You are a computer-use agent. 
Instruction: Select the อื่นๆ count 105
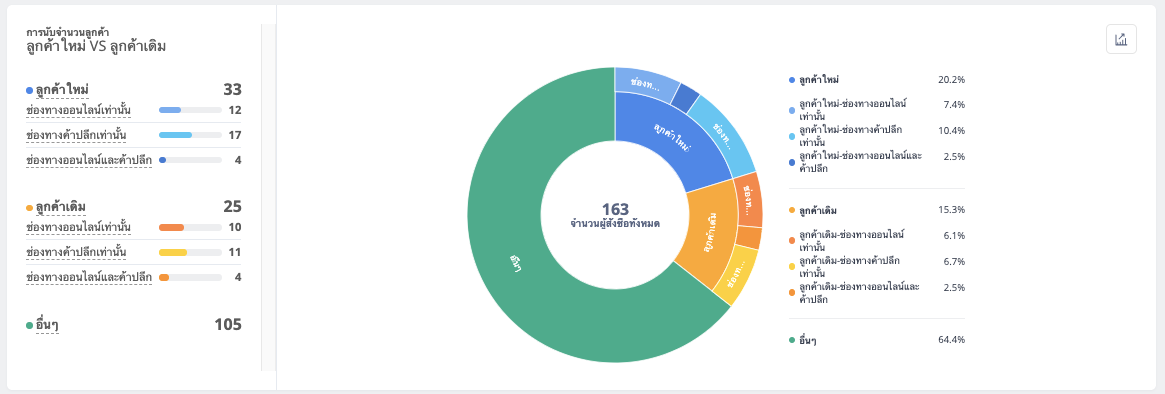click(x=228, y=324)
